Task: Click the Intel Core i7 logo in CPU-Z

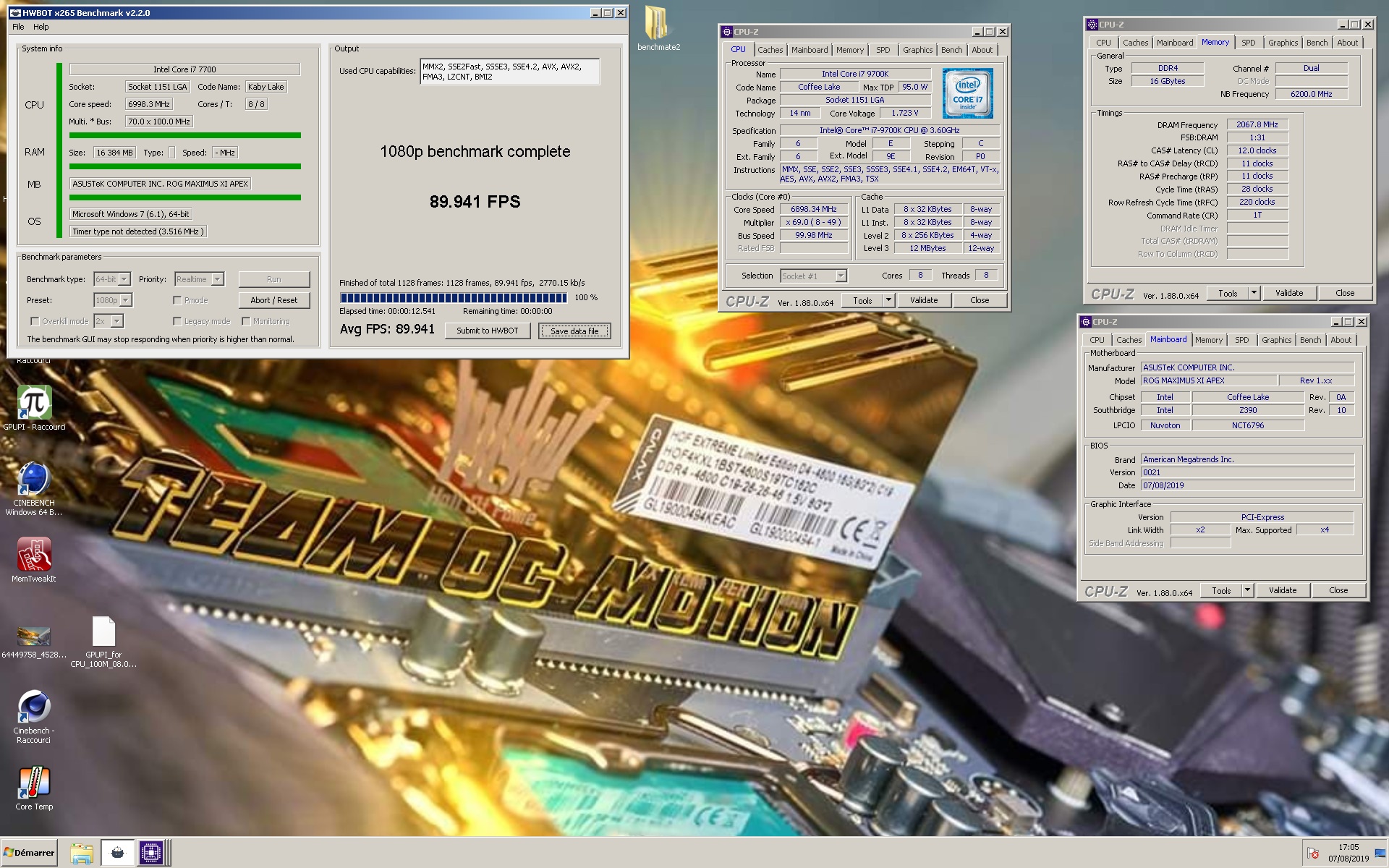Action: click(x=967, y=93)
